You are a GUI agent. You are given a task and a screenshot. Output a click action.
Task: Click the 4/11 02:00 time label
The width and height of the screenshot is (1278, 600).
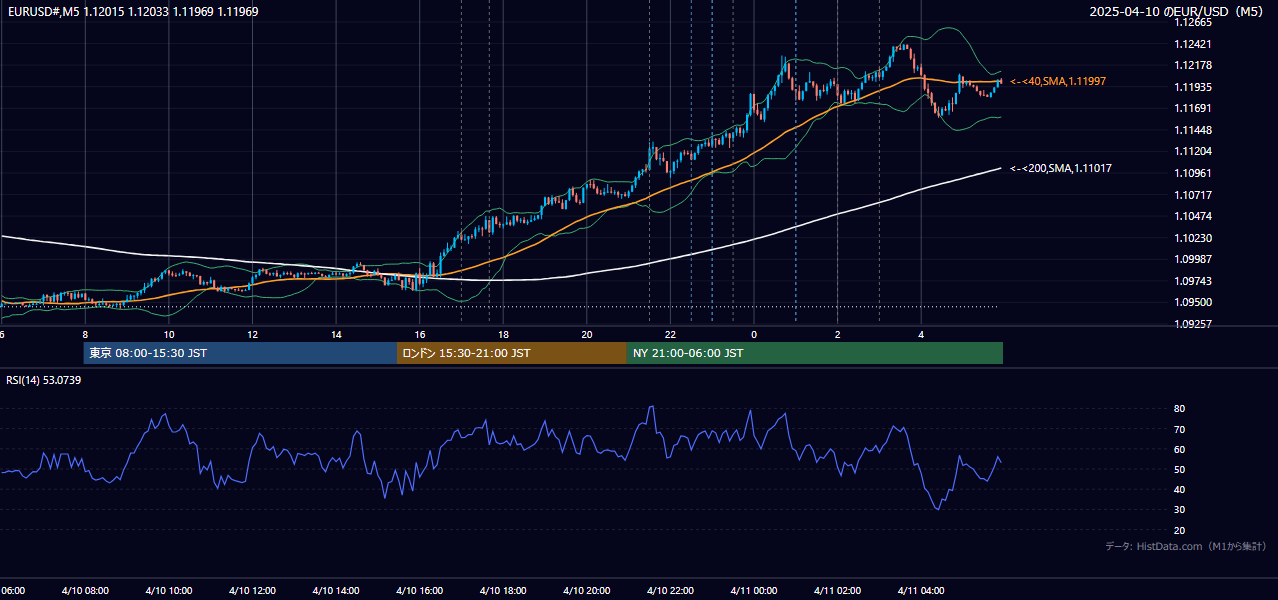[836, 591]
